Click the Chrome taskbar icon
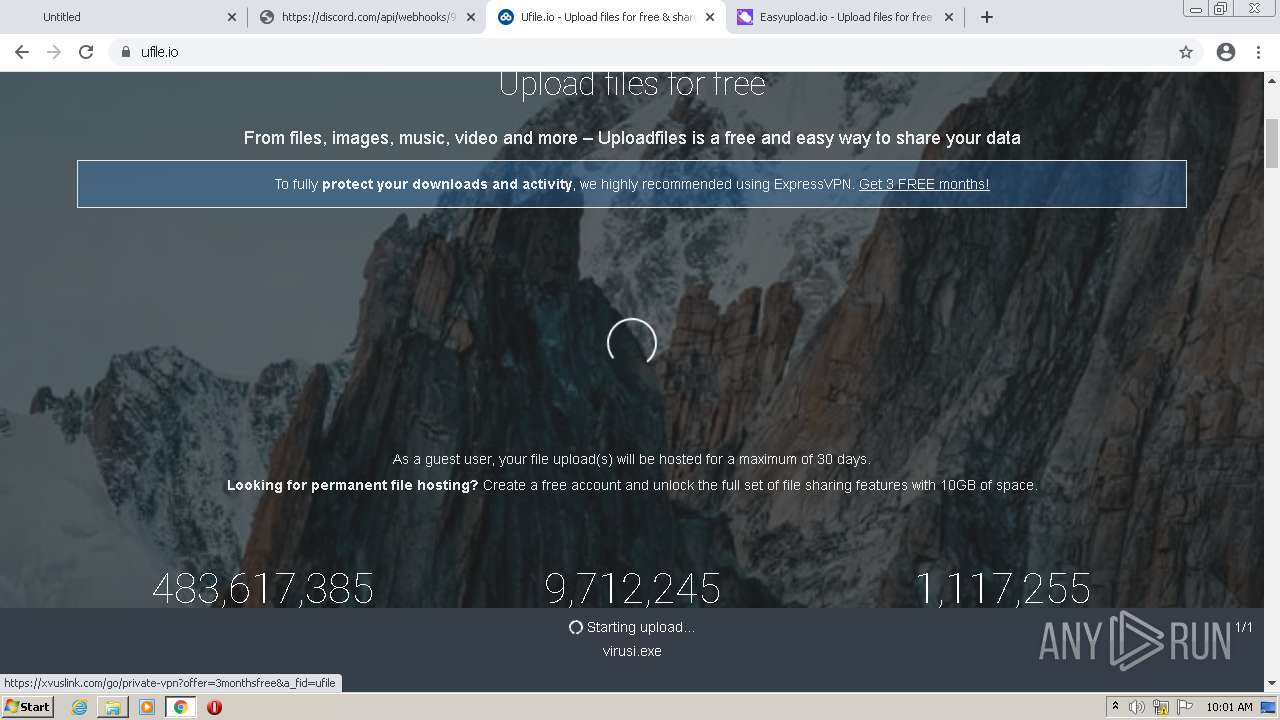Screen dimensions: 1280x720 [181, 707]
